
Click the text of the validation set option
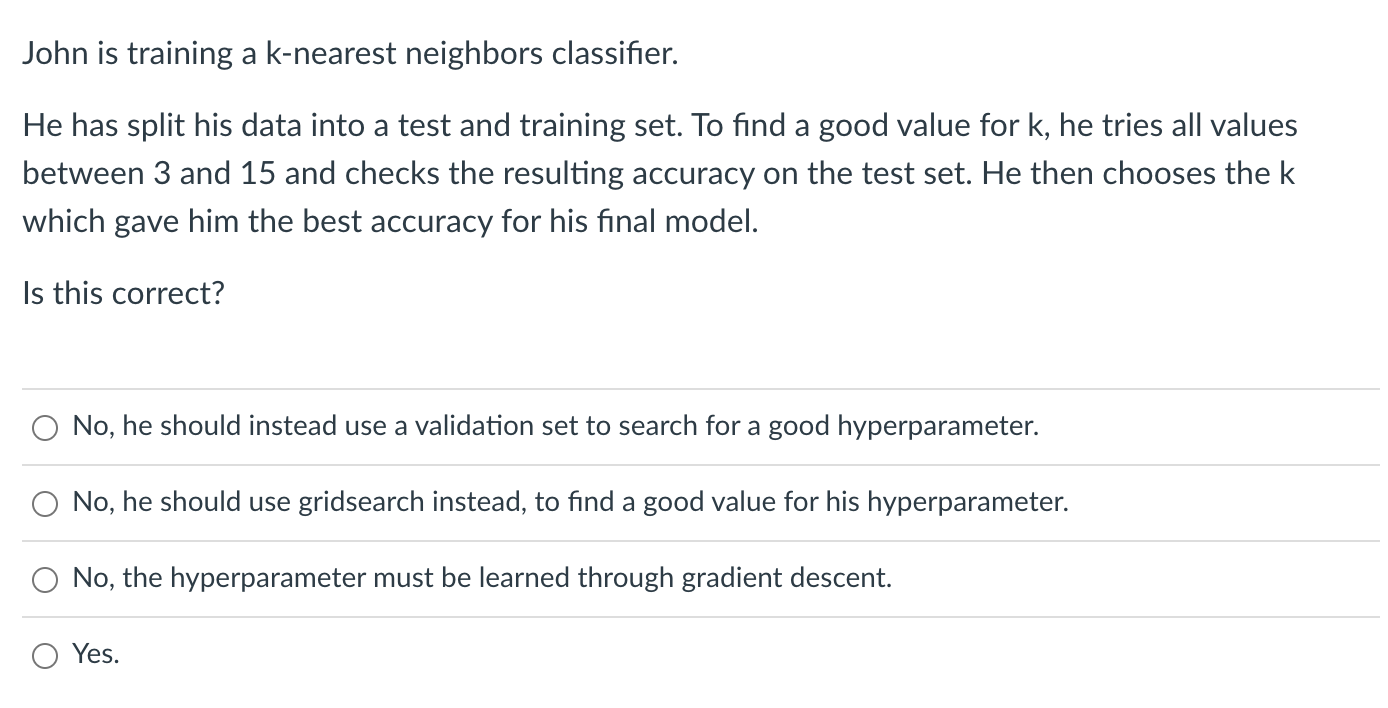tap(555, 426)
